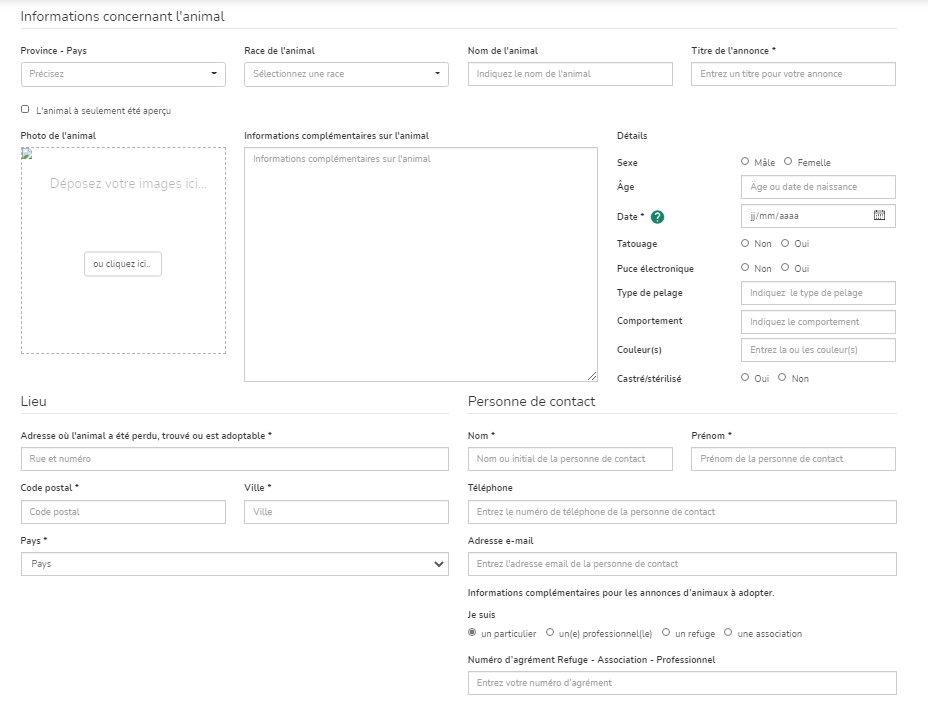Select Mâle radio button for Sexe
Screen dimensions: 928x706
pos(745,162)
